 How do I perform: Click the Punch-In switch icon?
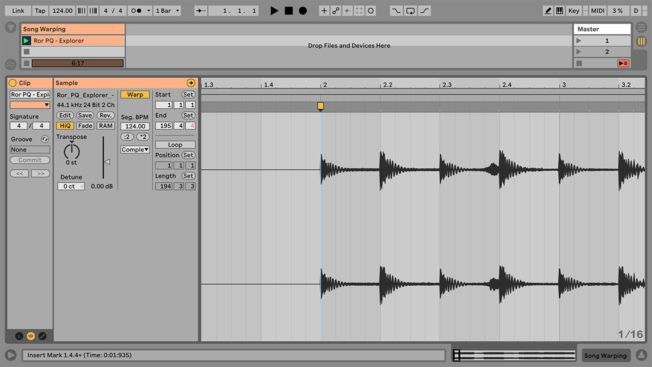[396, 11]
